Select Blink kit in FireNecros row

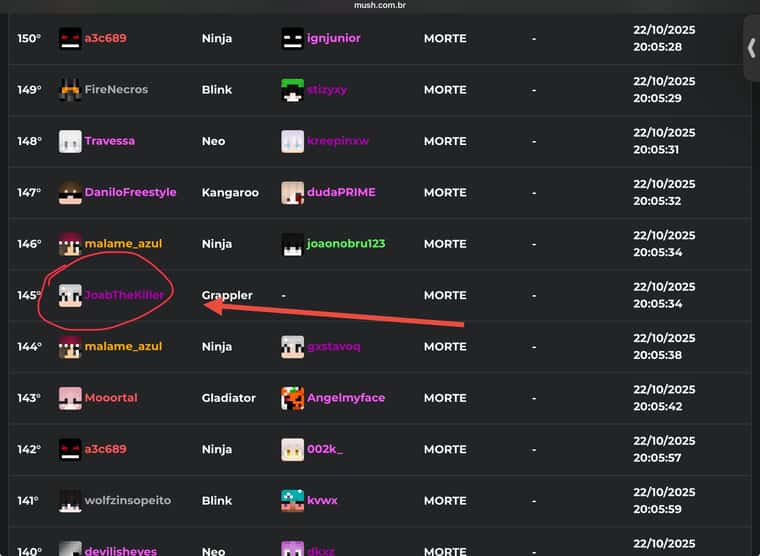click(217, 90)
